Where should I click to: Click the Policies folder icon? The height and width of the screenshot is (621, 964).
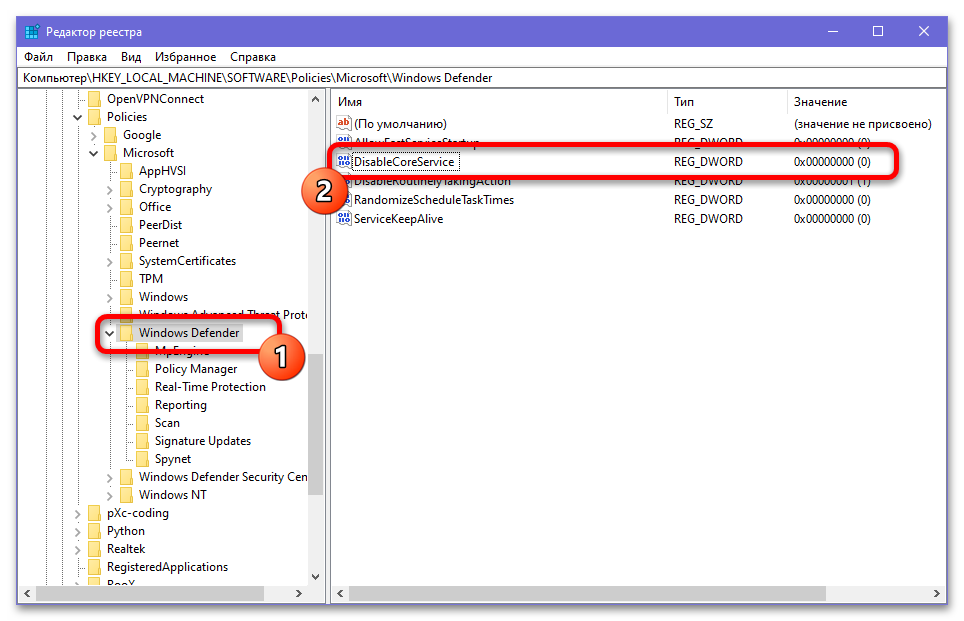pyautogui.click(x=95, y=117)
